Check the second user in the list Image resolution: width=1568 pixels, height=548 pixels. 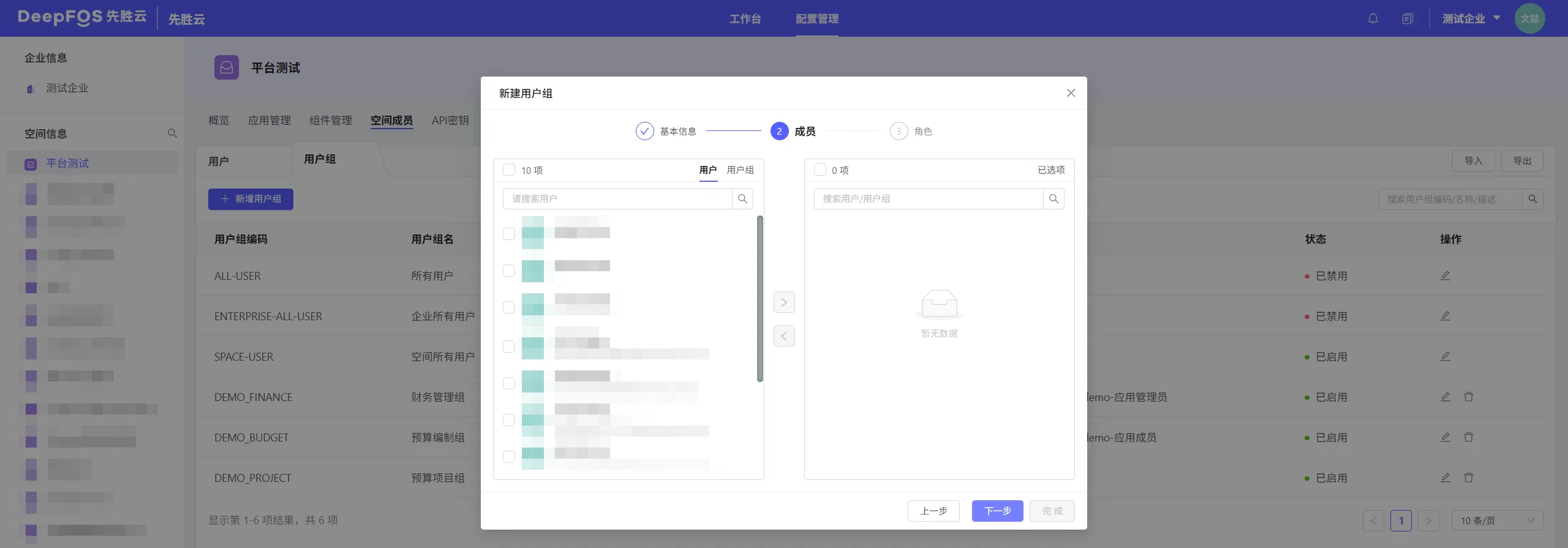pyautogui.click(x=508, y=271)
